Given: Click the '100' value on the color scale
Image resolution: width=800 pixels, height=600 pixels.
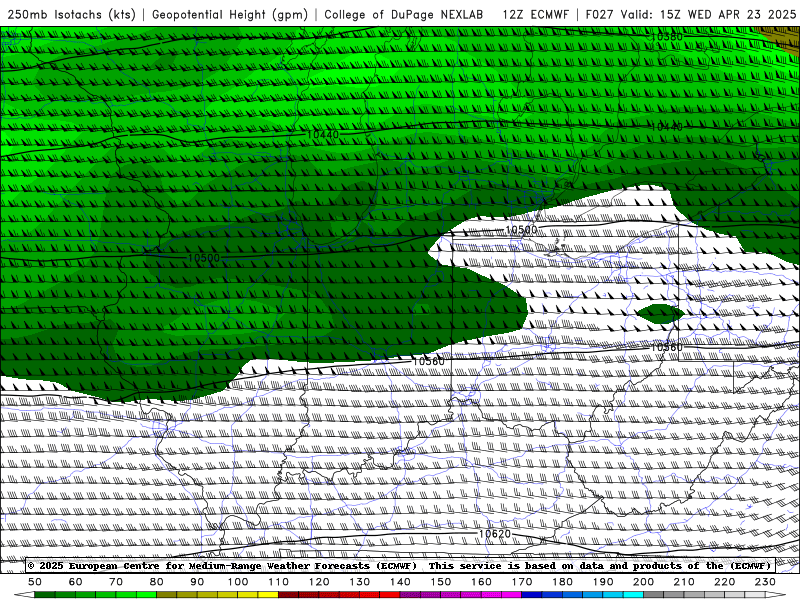Looking at the screenshot, I should point(238,582).
